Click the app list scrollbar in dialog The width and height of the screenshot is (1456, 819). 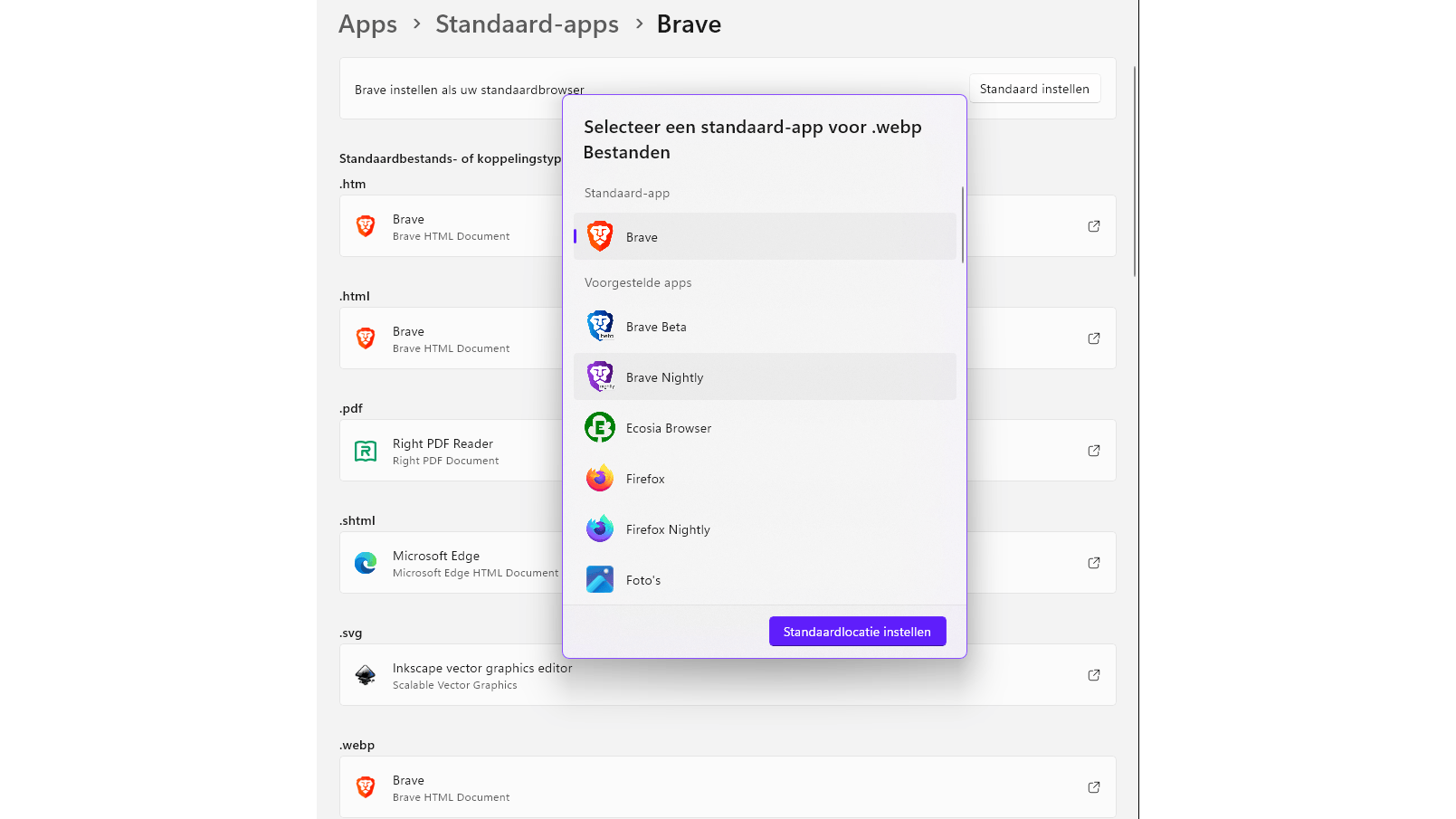click(x=962, y=224)
